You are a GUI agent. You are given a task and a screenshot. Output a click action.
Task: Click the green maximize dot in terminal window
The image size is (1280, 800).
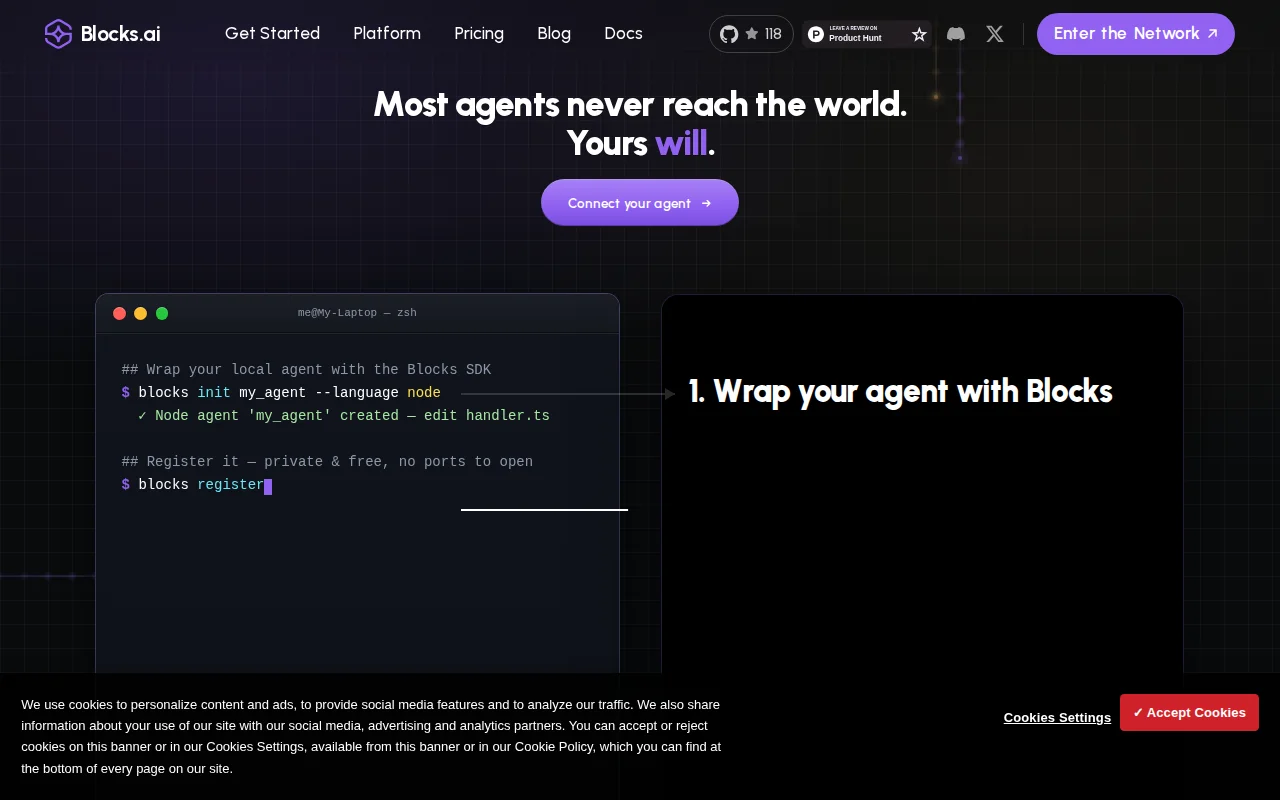click(x=162, y=313)
